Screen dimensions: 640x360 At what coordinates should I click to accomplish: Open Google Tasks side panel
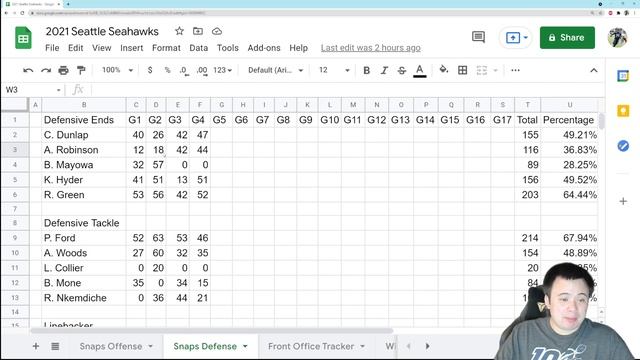(623, 146)
